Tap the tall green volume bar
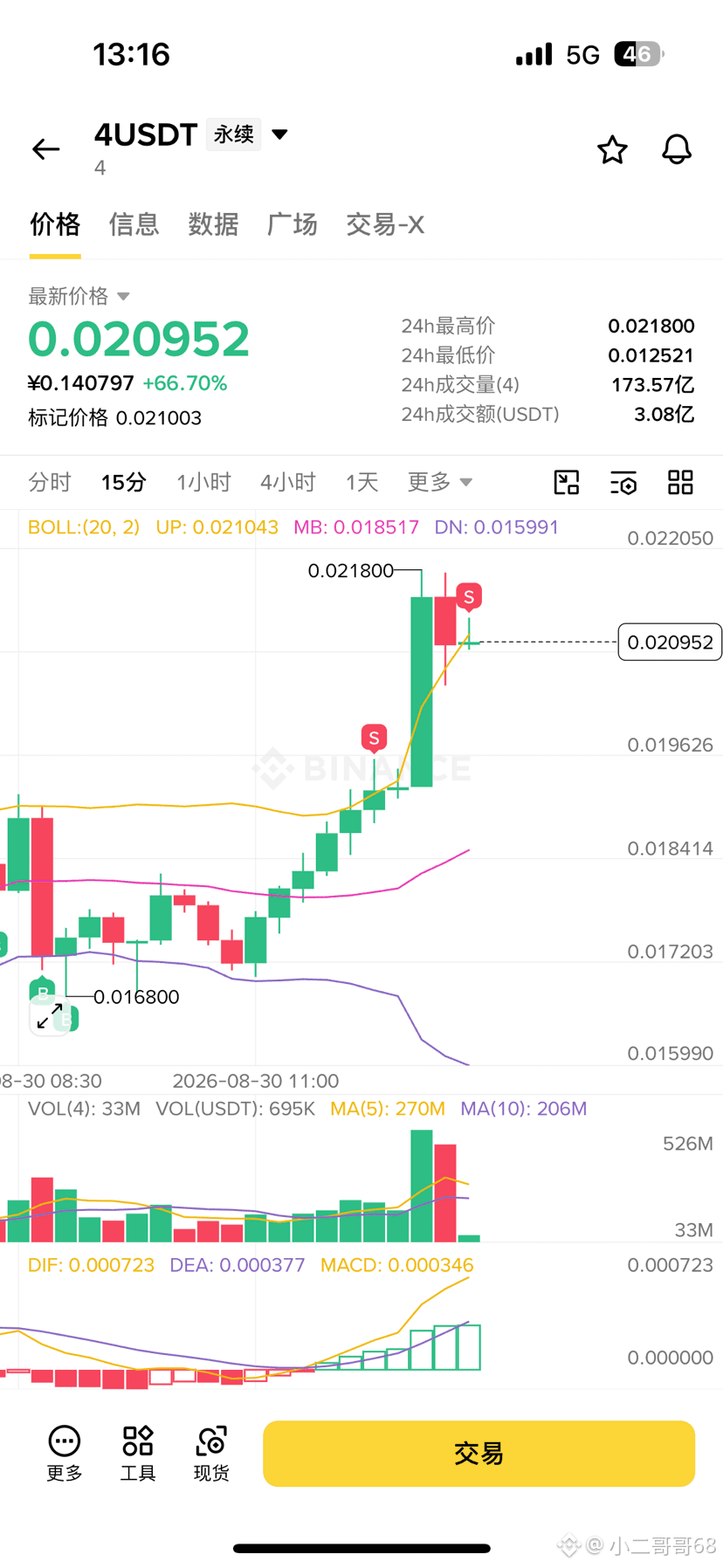The height and width of the screenshot is (1568, 723). pyautogui.click(x=422, y=1186)
